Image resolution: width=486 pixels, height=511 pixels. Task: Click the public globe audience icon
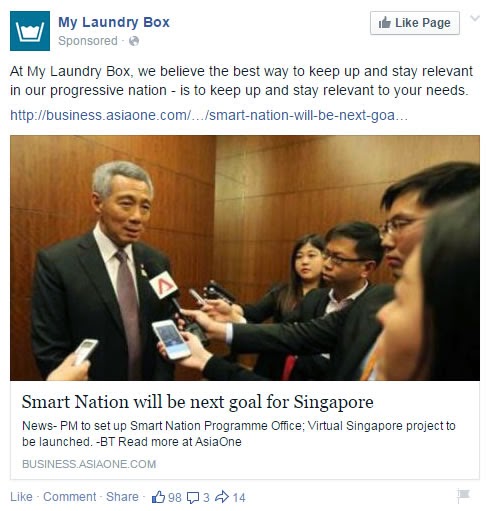134,41
